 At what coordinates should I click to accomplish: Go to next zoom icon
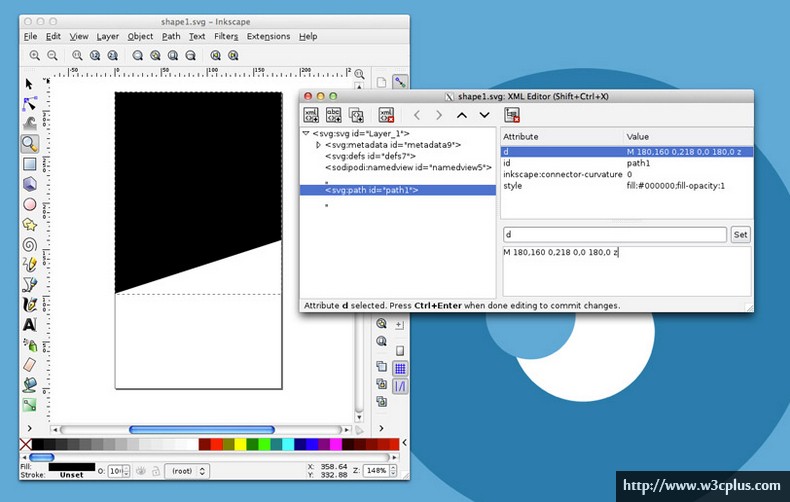coord(233,55)
